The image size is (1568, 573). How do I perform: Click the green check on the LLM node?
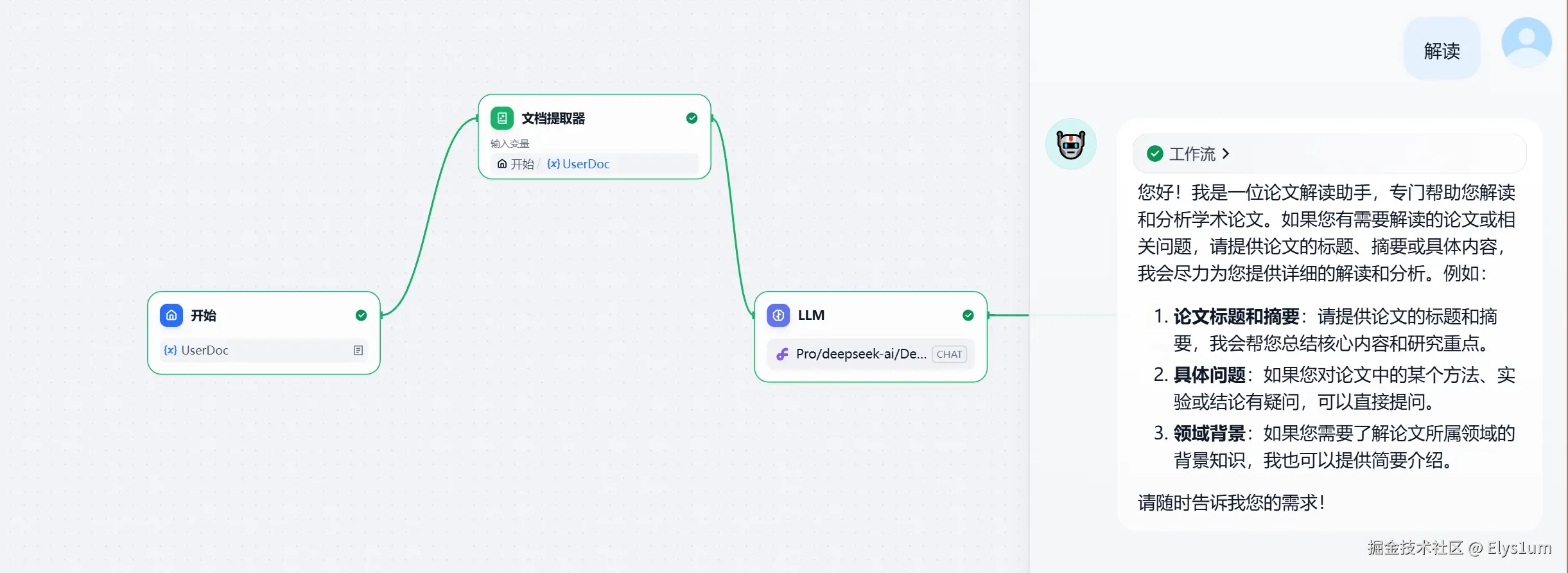(x=968, y=315)
